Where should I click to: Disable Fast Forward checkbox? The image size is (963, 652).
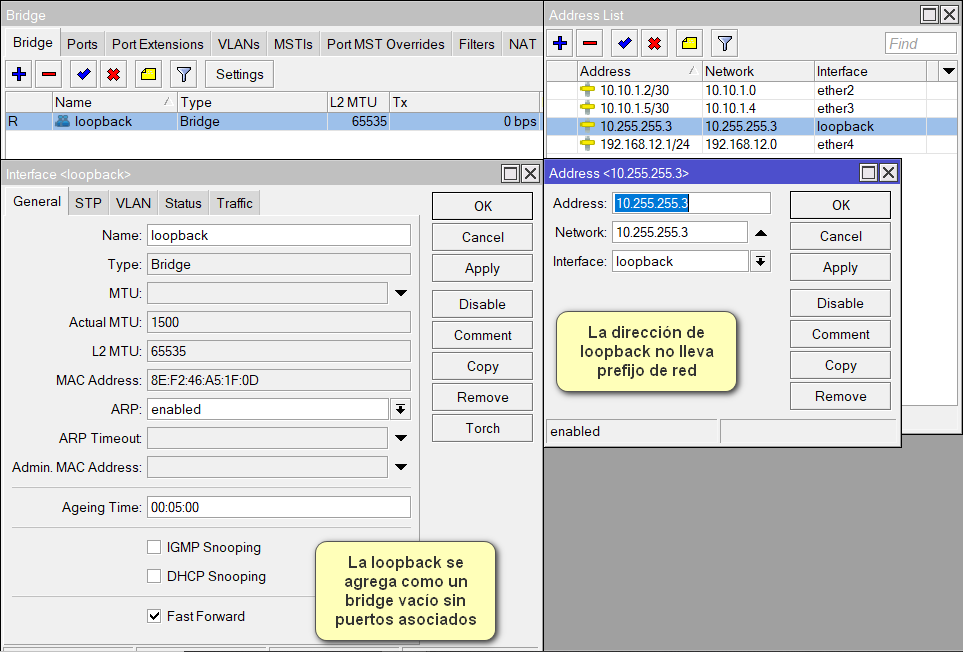154,616
